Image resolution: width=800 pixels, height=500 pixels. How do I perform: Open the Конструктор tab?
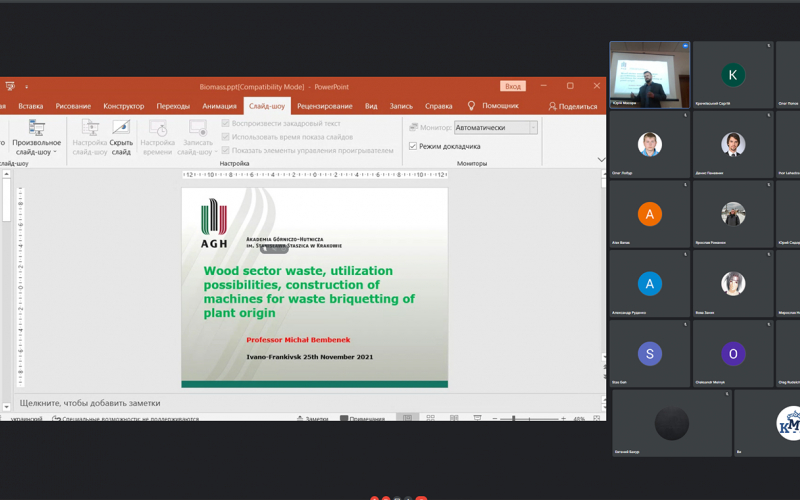coord(123,106)
